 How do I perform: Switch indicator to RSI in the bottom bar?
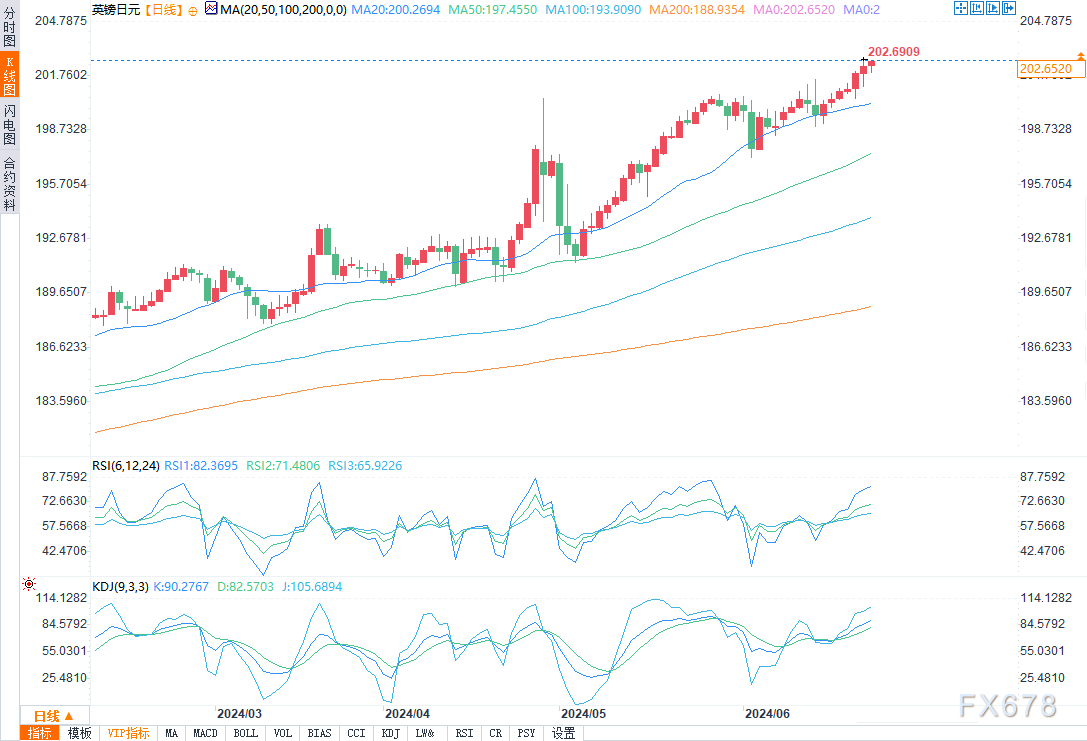(464, 733)
